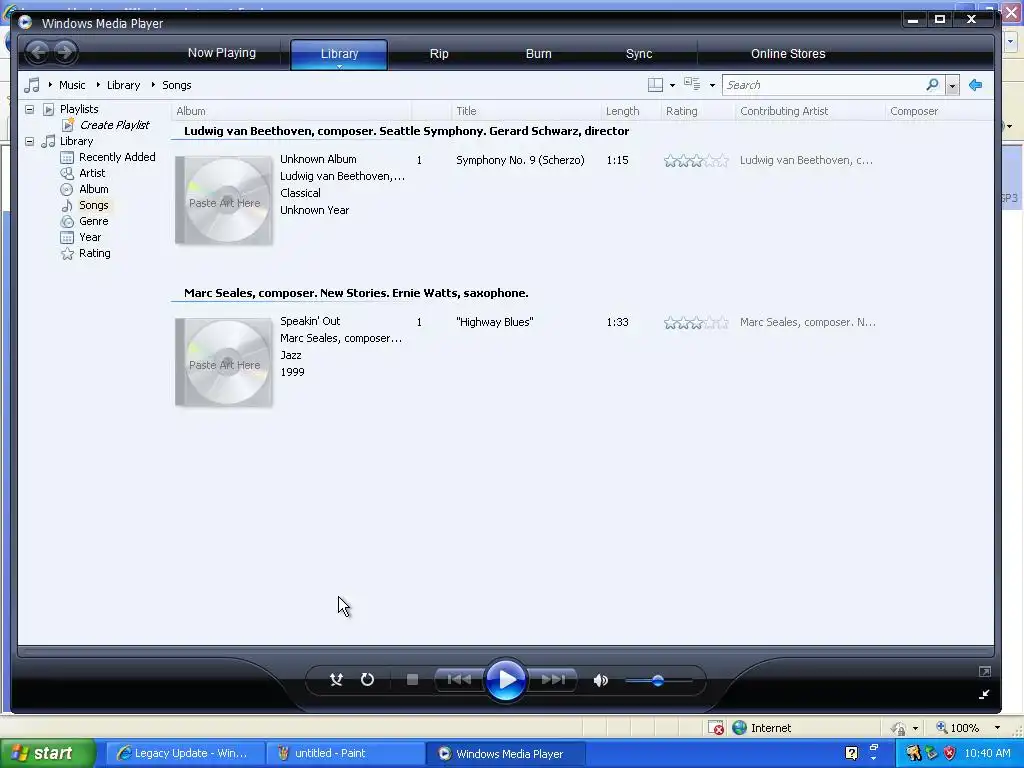Open the View Options icon
Image resolution: width=1024 pixels, height=768 pixels.
pyautogui.click(x=692, y=84)
